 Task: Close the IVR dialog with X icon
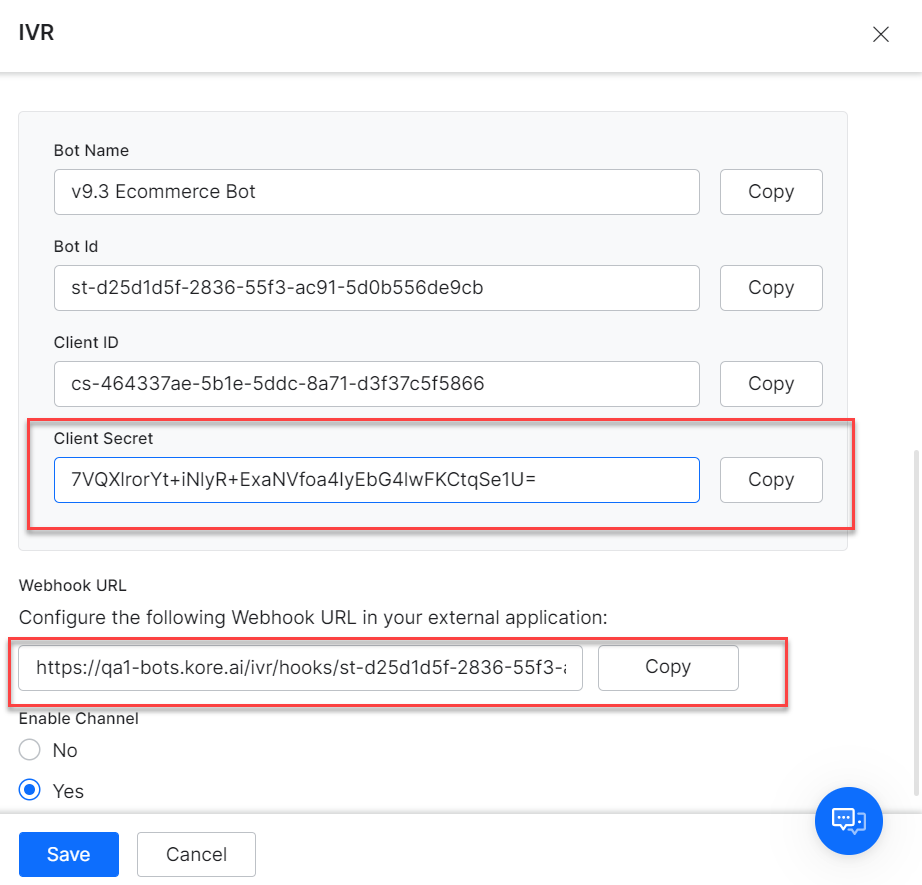pos(880,34)
